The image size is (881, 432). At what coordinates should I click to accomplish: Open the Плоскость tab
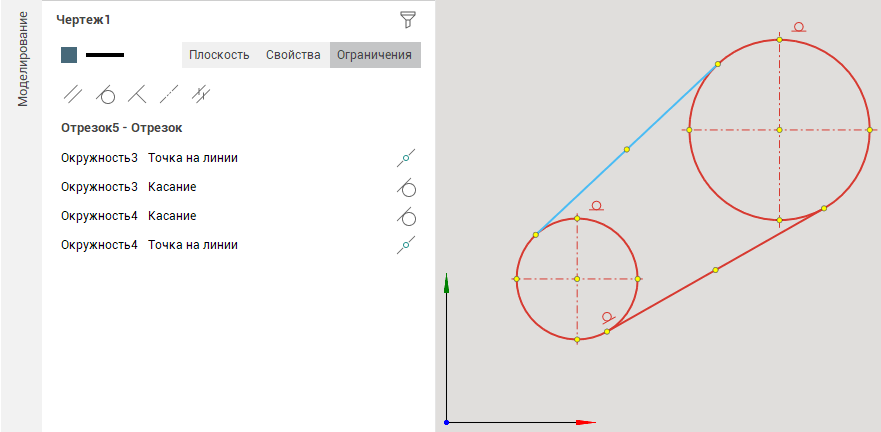coord(219,55)
